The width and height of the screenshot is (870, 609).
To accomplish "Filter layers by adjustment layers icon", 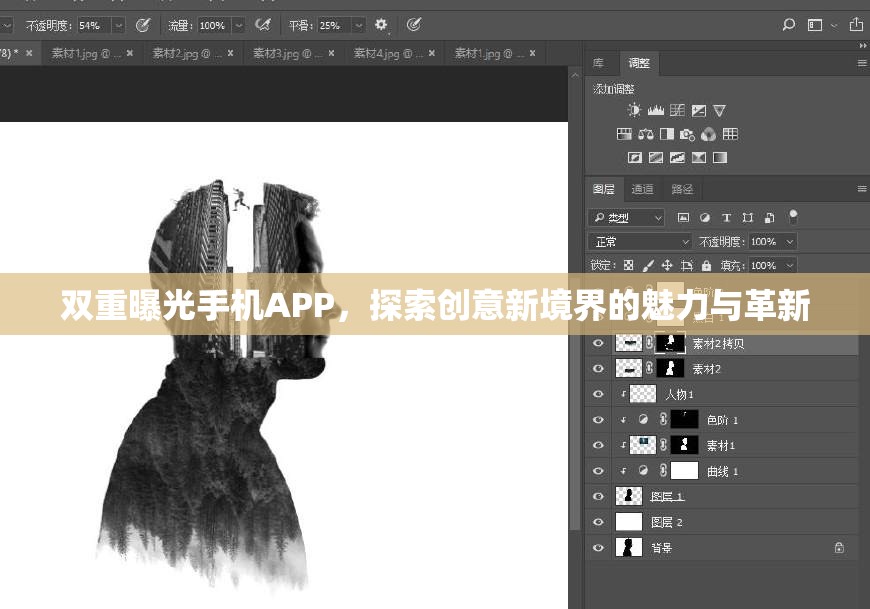I will pos(705,217).
